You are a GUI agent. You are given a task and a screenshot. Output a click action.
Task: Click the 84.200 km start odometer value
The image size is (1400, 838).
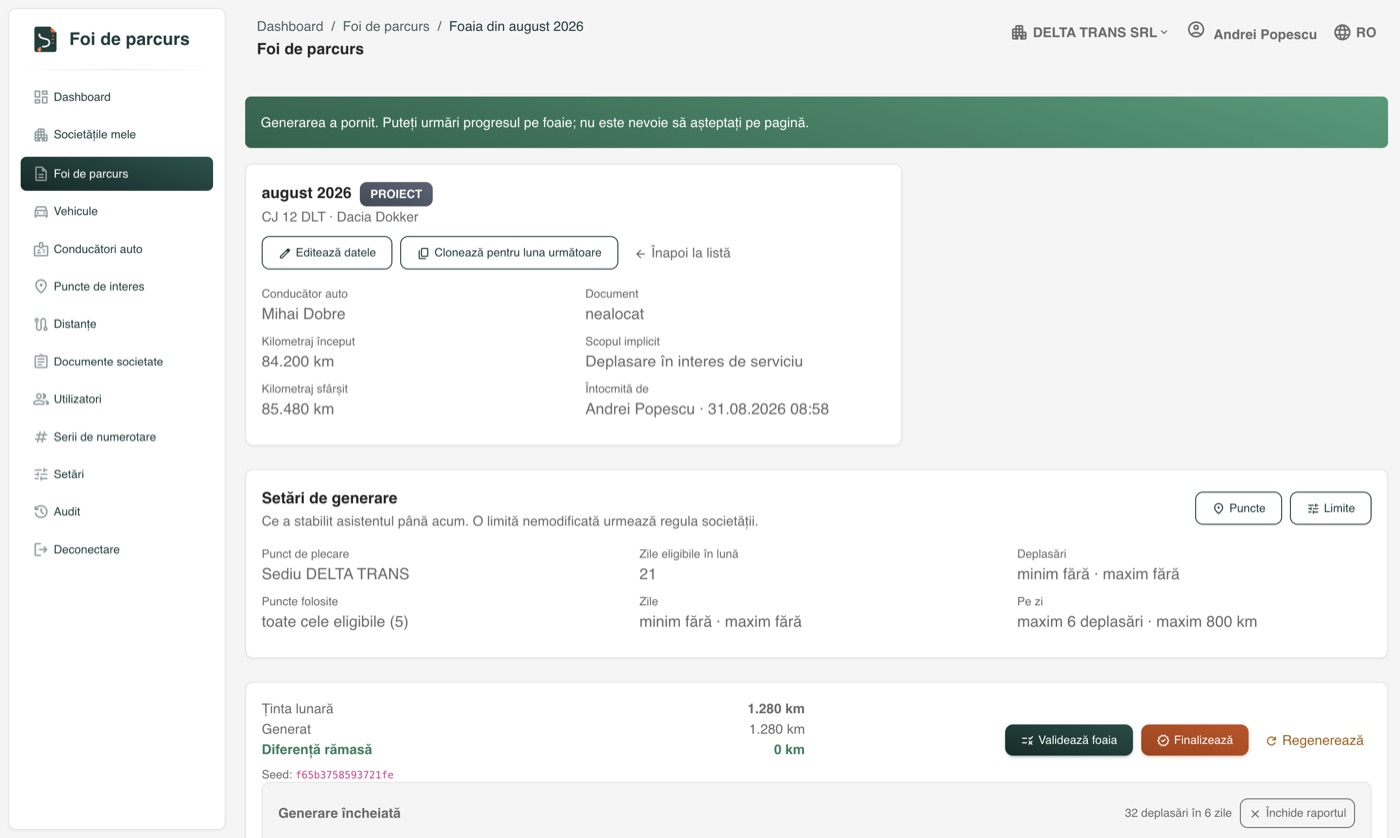point(298,361)
